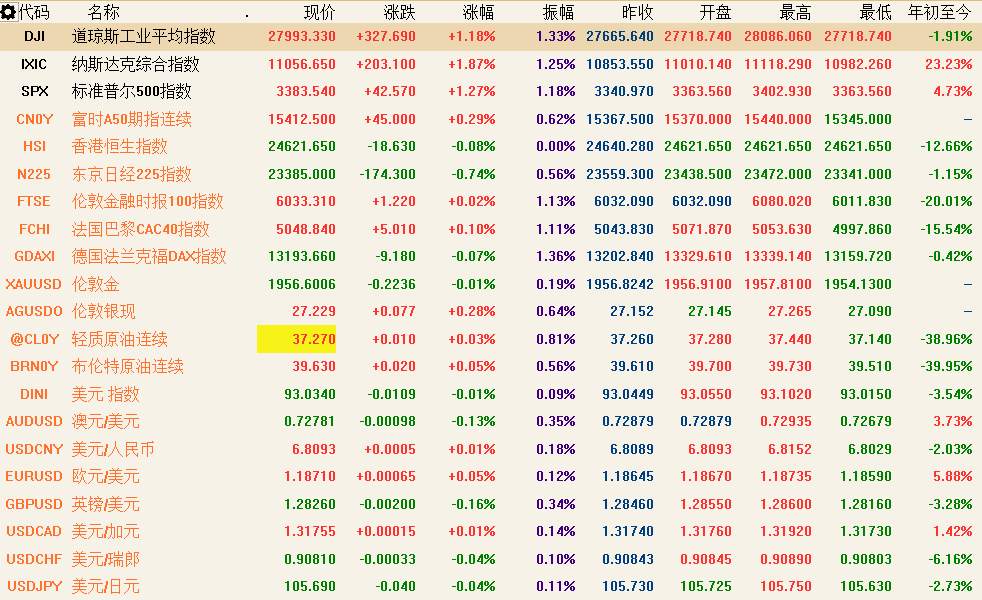This screenshot has width=982, height=600.
Task: Select the USDCNY code
Action: (34, 449)
